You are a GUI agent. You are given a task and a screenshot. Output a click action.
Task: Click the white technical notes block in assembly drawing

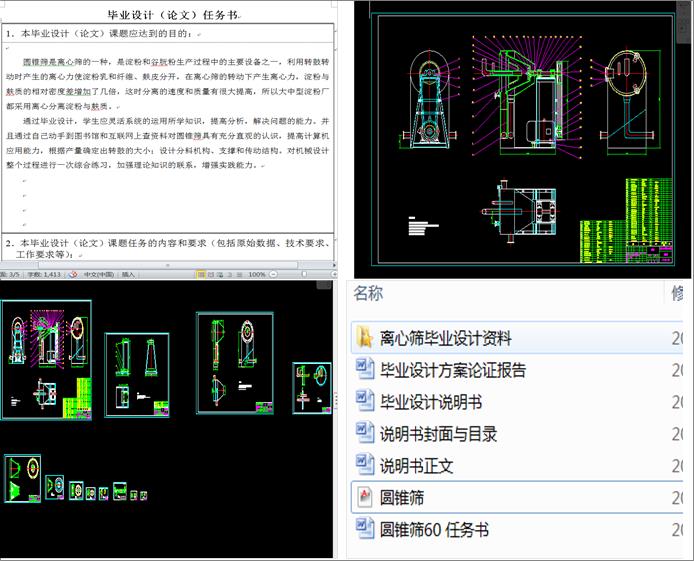pyautogui.click(x=423, y=226)
